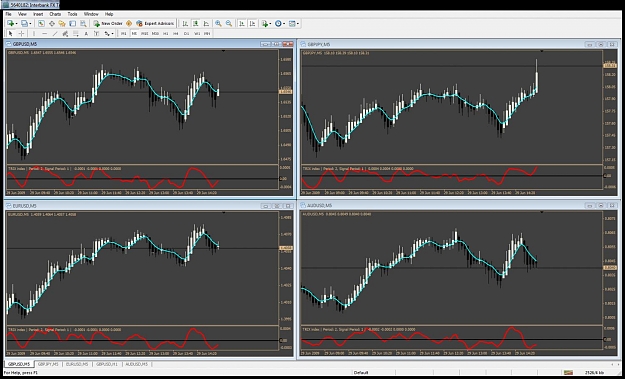This screenshot has width=625, height=379.
Task: Click the Arrows objects icon
Action: coord(107,33)
